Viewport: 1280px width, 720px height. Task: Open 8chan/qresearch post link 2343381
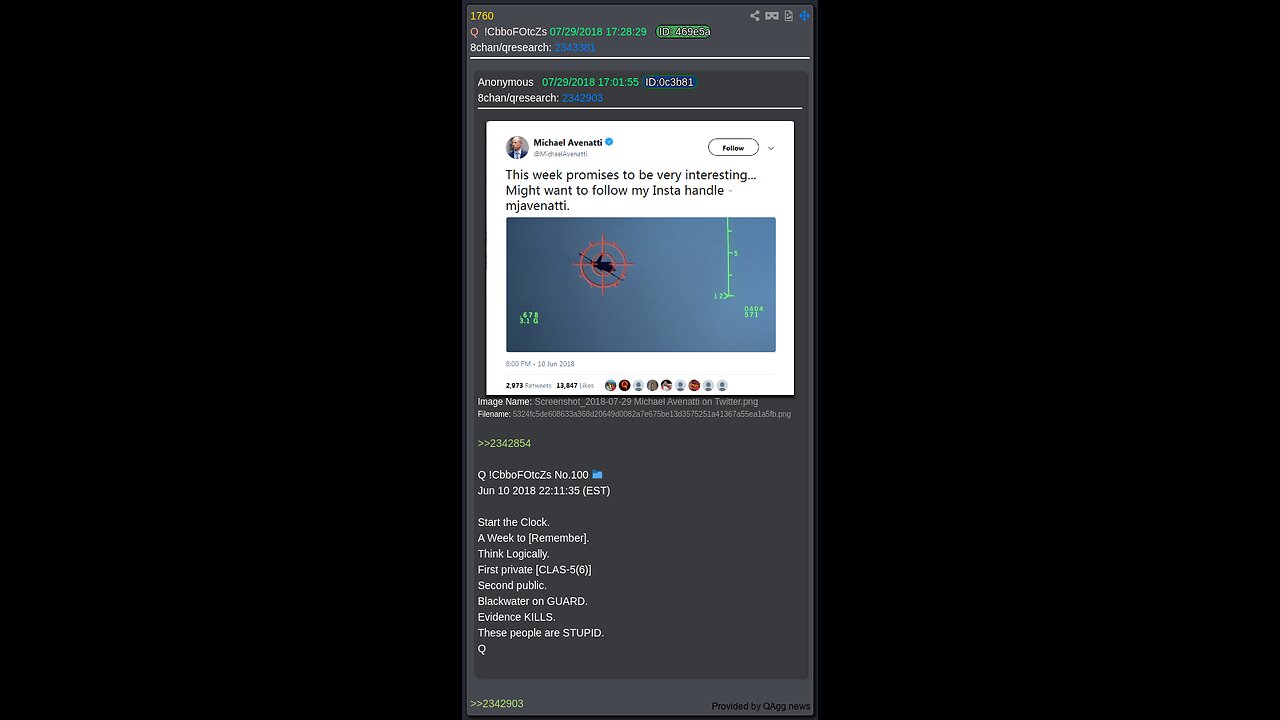(x=575, y=48)
